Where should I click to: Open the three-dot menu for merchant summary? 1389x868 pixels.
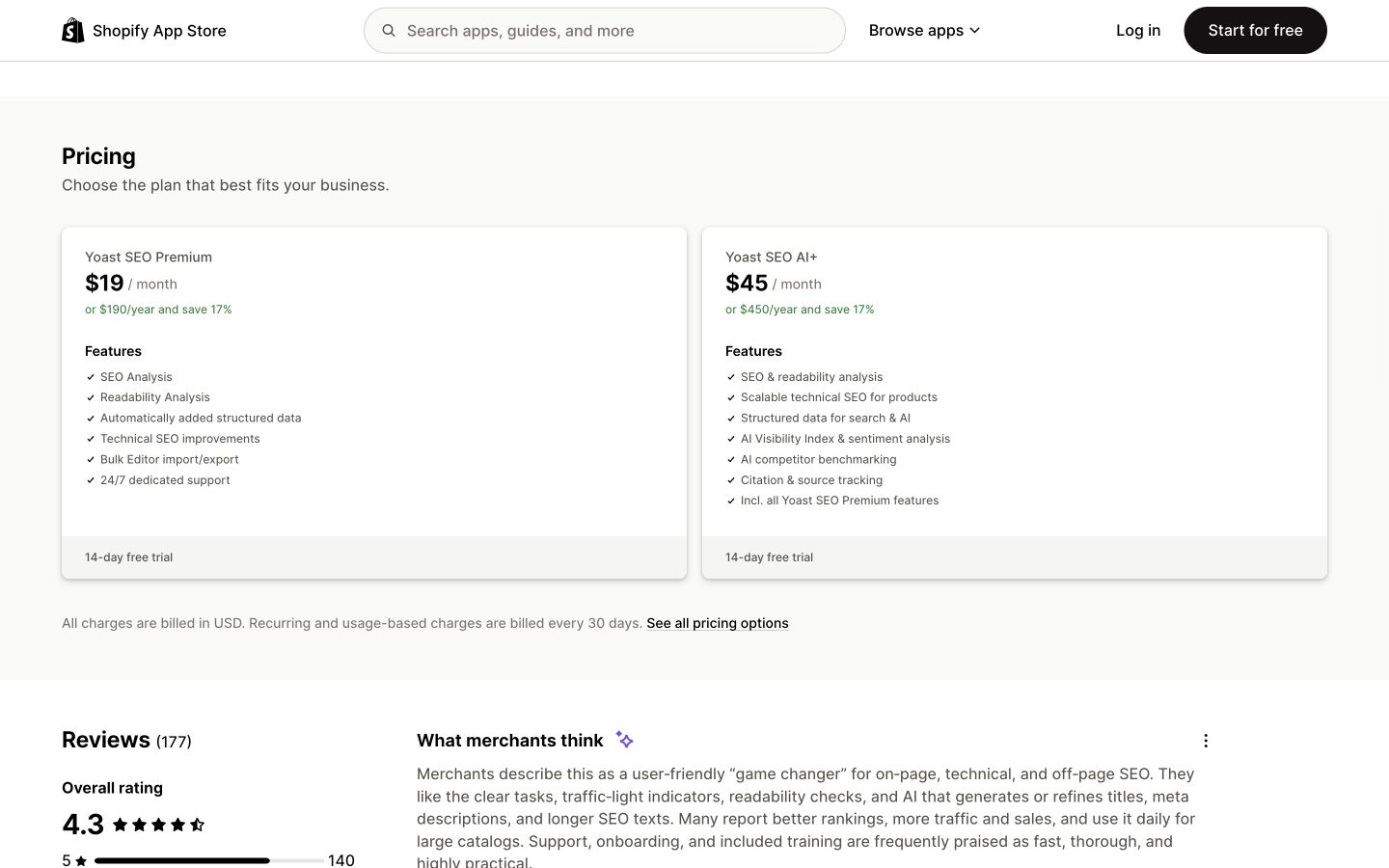pos(1206,741)
